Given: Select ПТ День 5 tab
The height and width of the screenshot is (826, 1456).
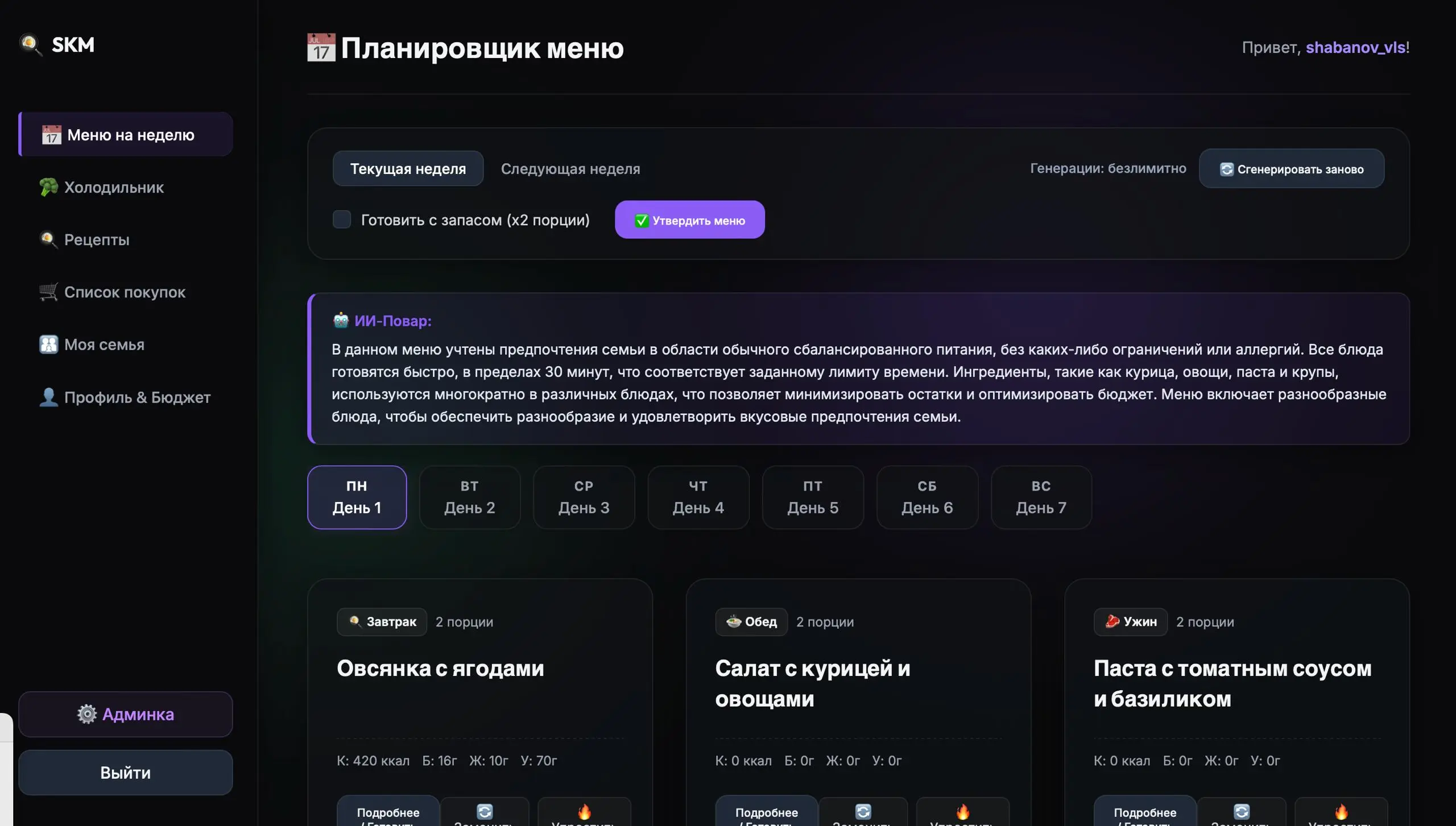Looking at the screenshot, I should (x=813, y=497).
